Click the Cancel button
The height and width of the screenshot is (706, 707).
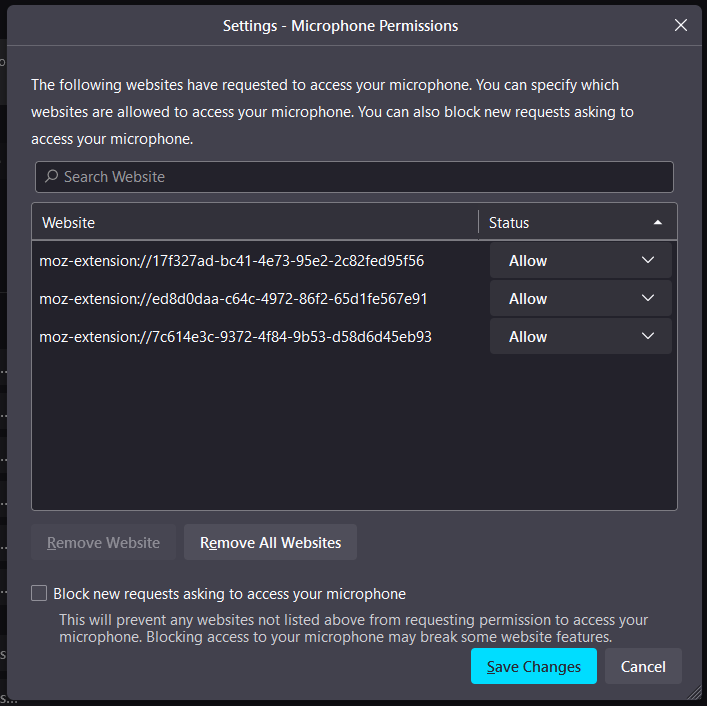(643, 666)
